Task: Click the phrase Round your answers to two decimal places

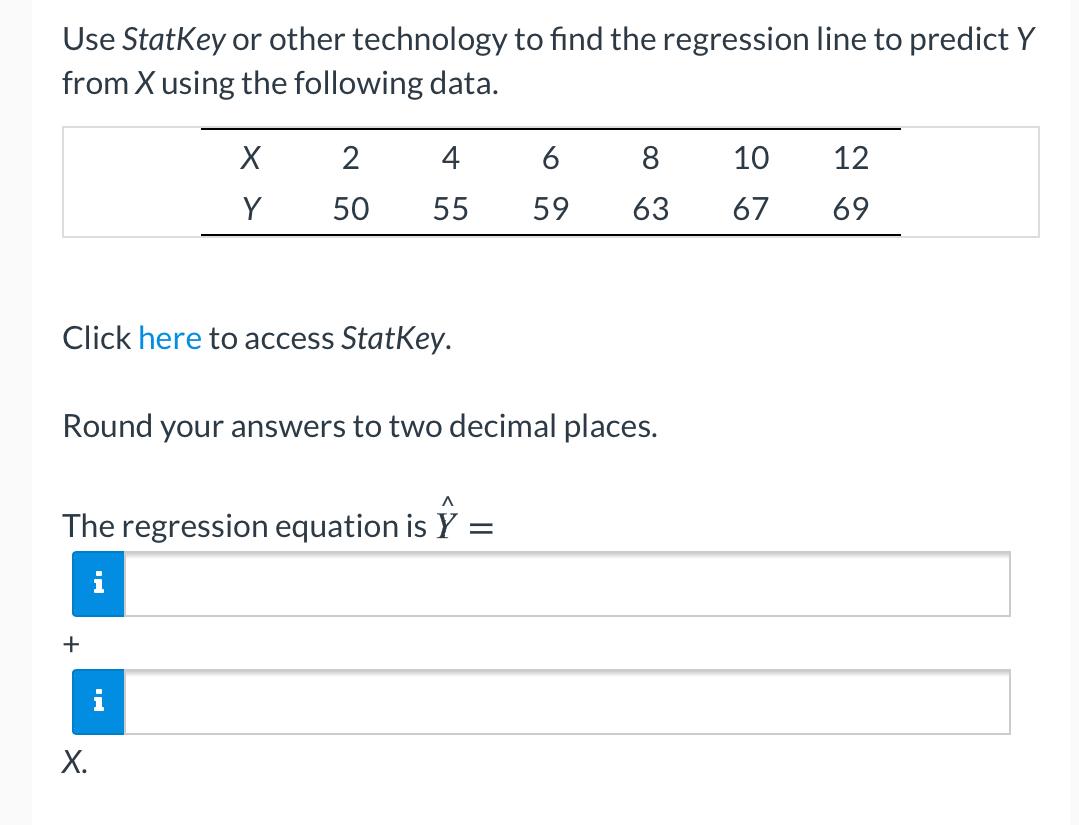Action: coord(360,426)
